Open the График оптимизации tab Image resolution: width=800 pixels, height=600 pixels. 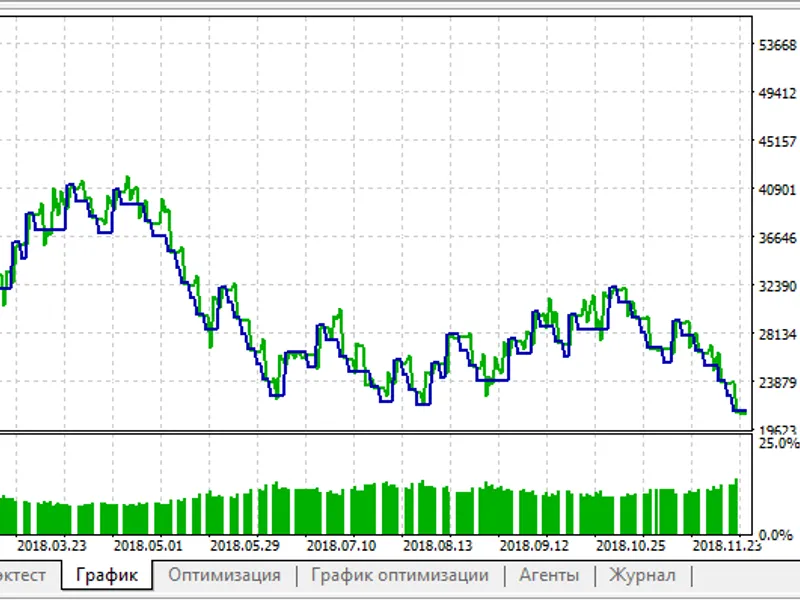coord(400,576)
